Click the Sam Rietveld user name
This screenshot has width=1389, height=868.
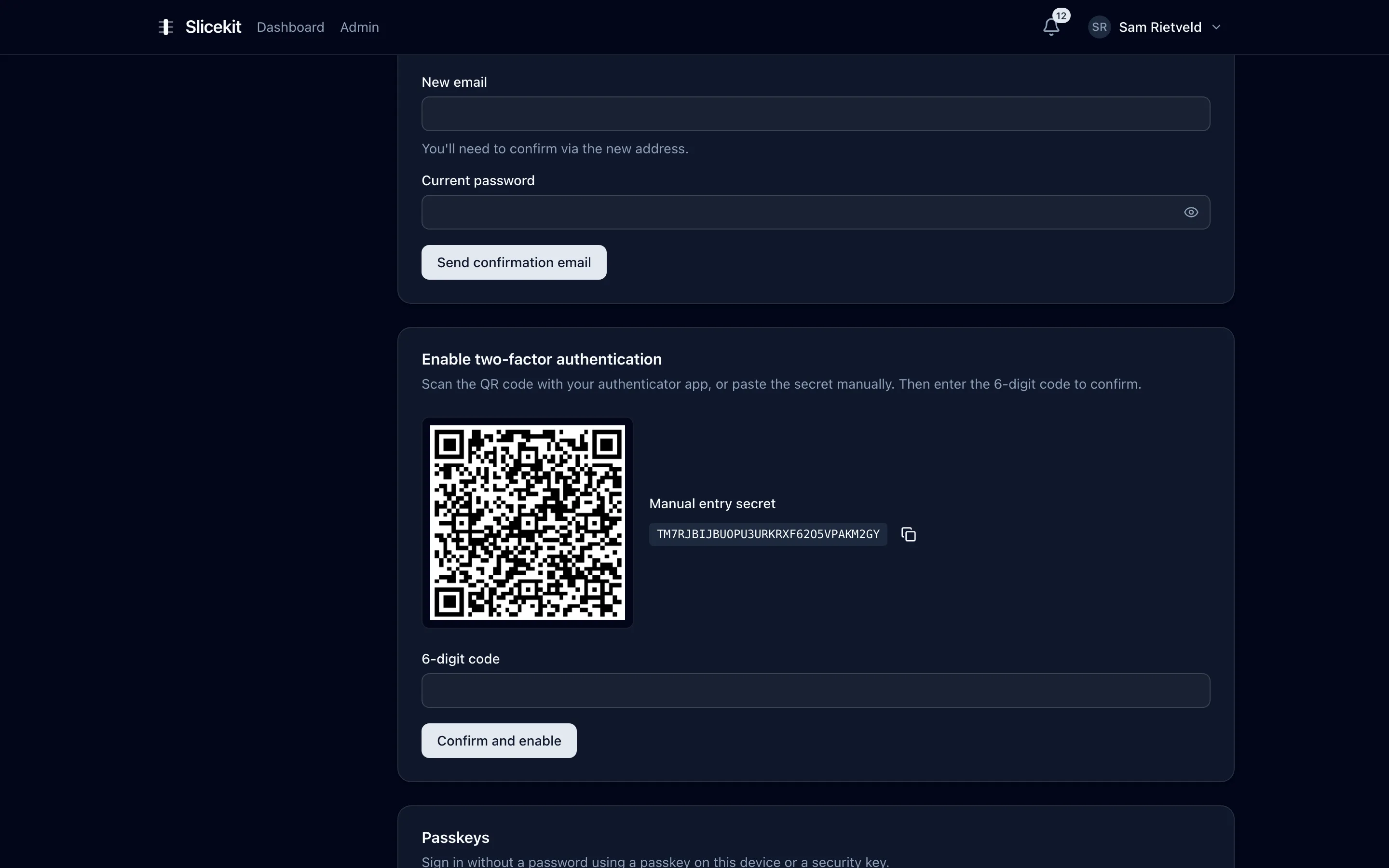(1160, 27)
